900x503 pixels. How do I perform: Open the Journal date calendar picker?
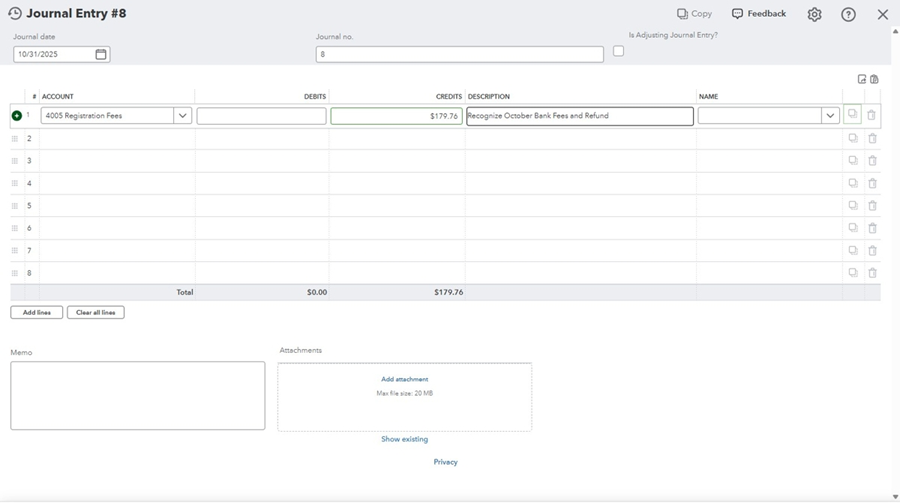pyautogui.click(x=101, y=54)
